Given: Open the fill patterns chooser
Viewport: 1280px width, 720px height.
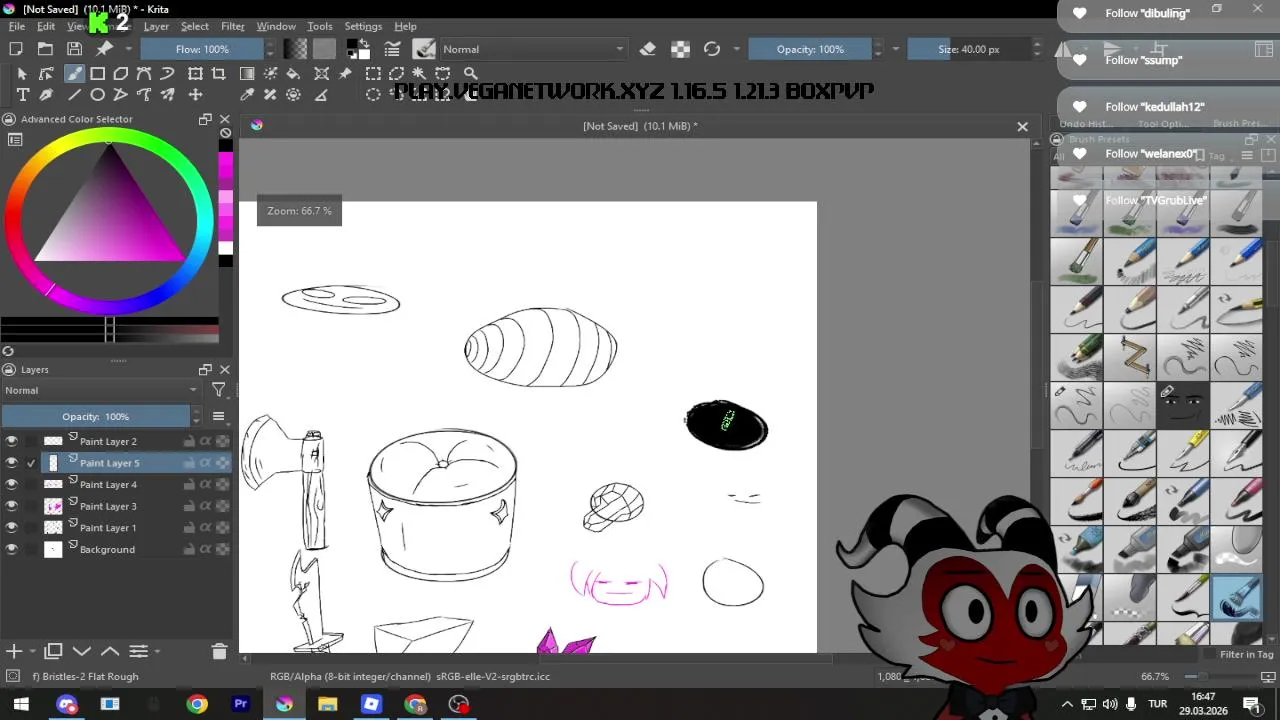Looking at the screenshot, I should click(x=324, y=49).
